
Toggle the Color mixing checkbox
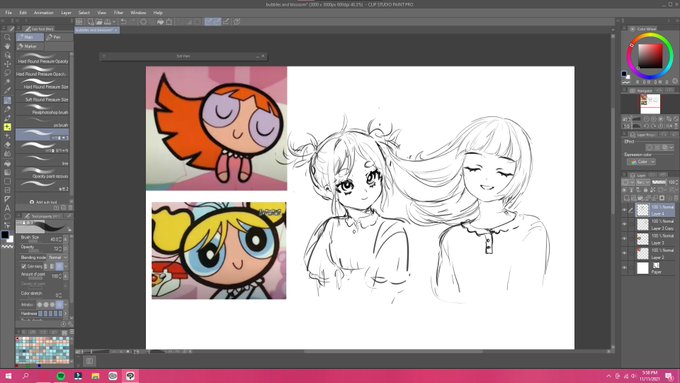(x=23, y=266)
